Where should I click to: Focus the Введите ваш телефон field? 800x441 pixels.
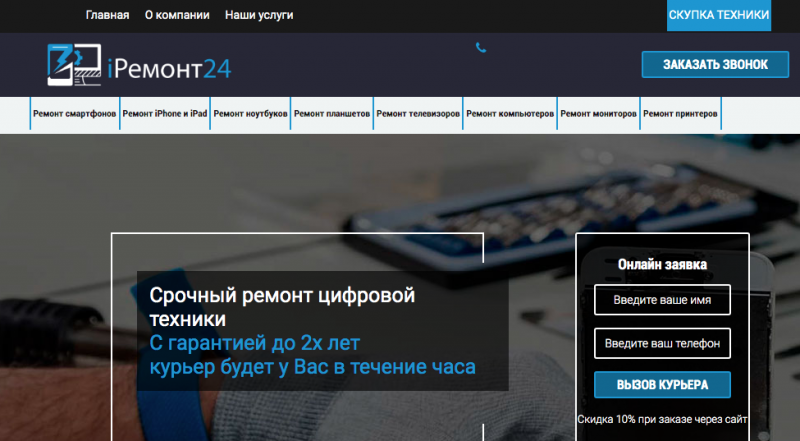point(662,344)
